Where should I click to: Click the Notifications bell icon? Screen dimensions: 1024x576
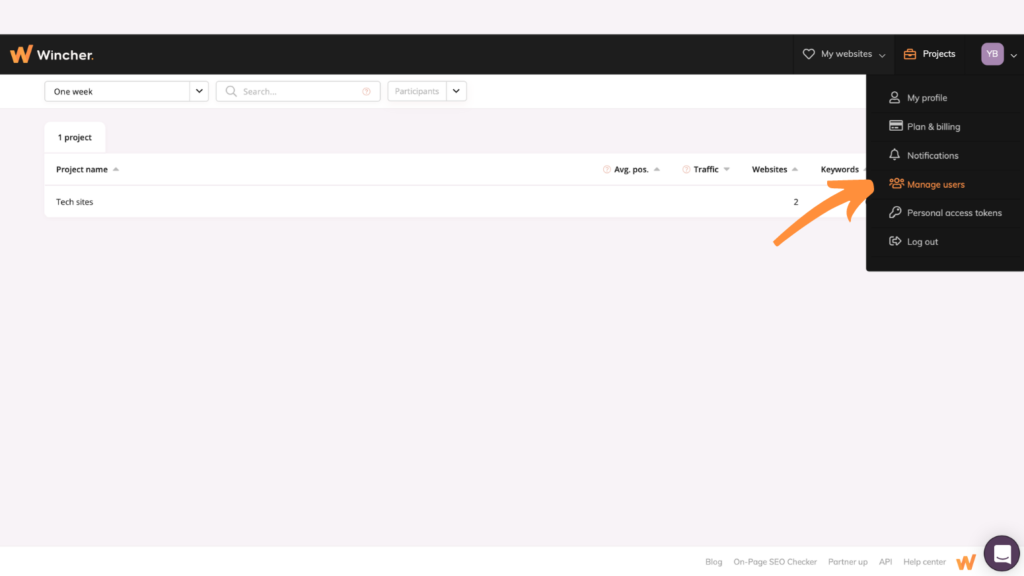tap(895, 155)
